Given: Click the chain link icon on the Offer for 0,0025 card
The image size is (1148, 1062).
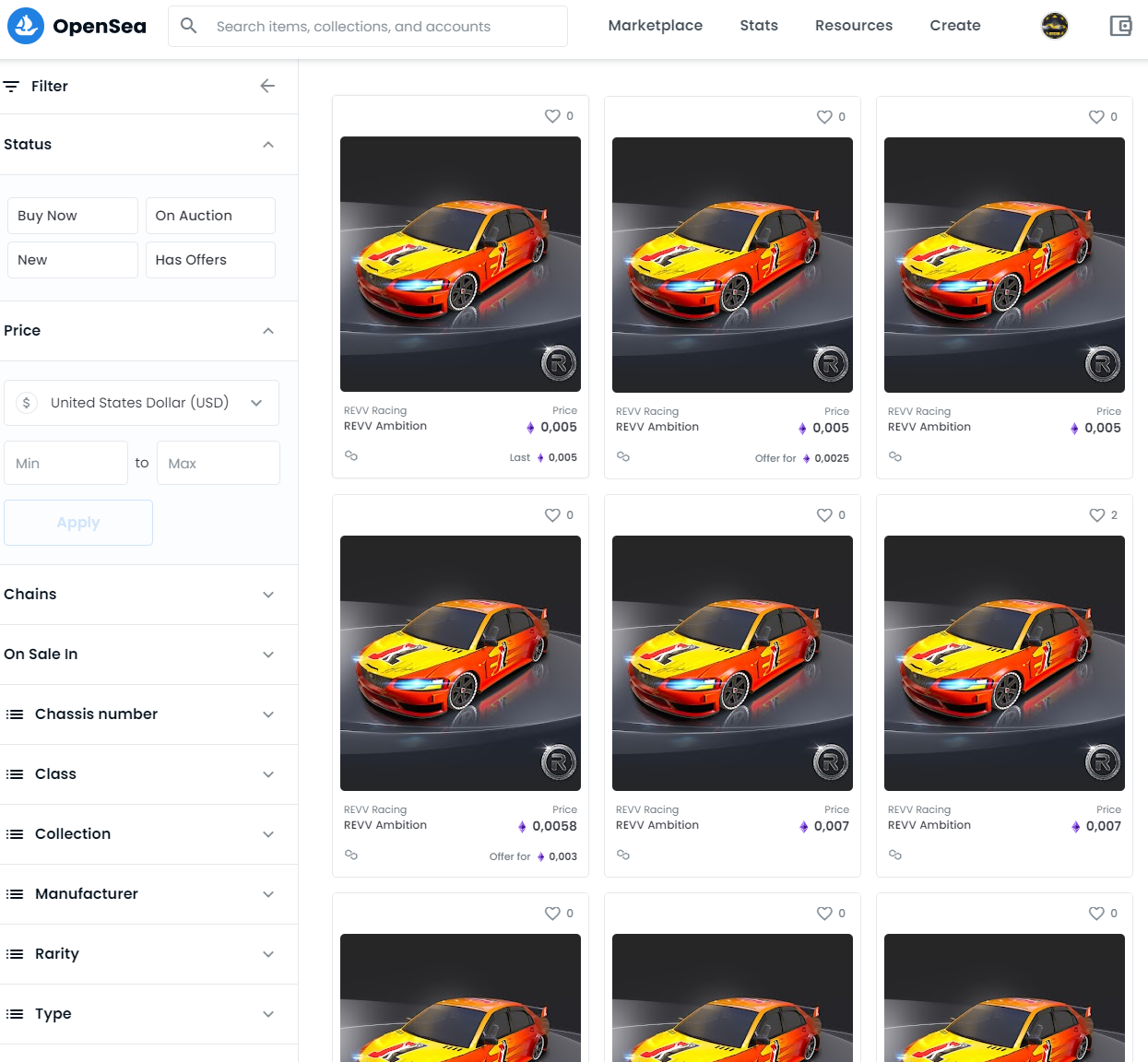Looking at the screenshot, I should pos(623,456).
